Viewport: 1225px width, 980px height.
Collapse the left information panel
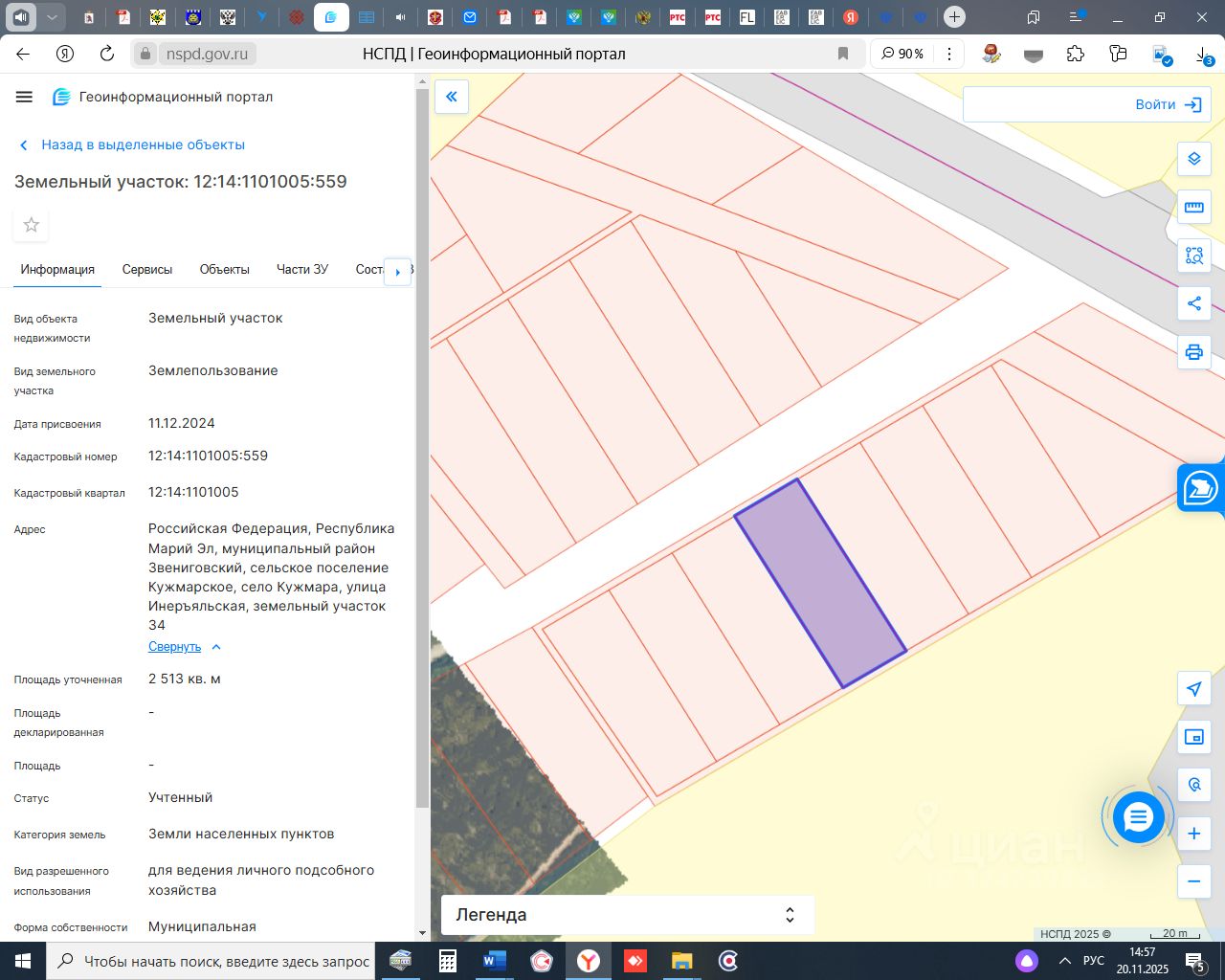coord(452,96)
